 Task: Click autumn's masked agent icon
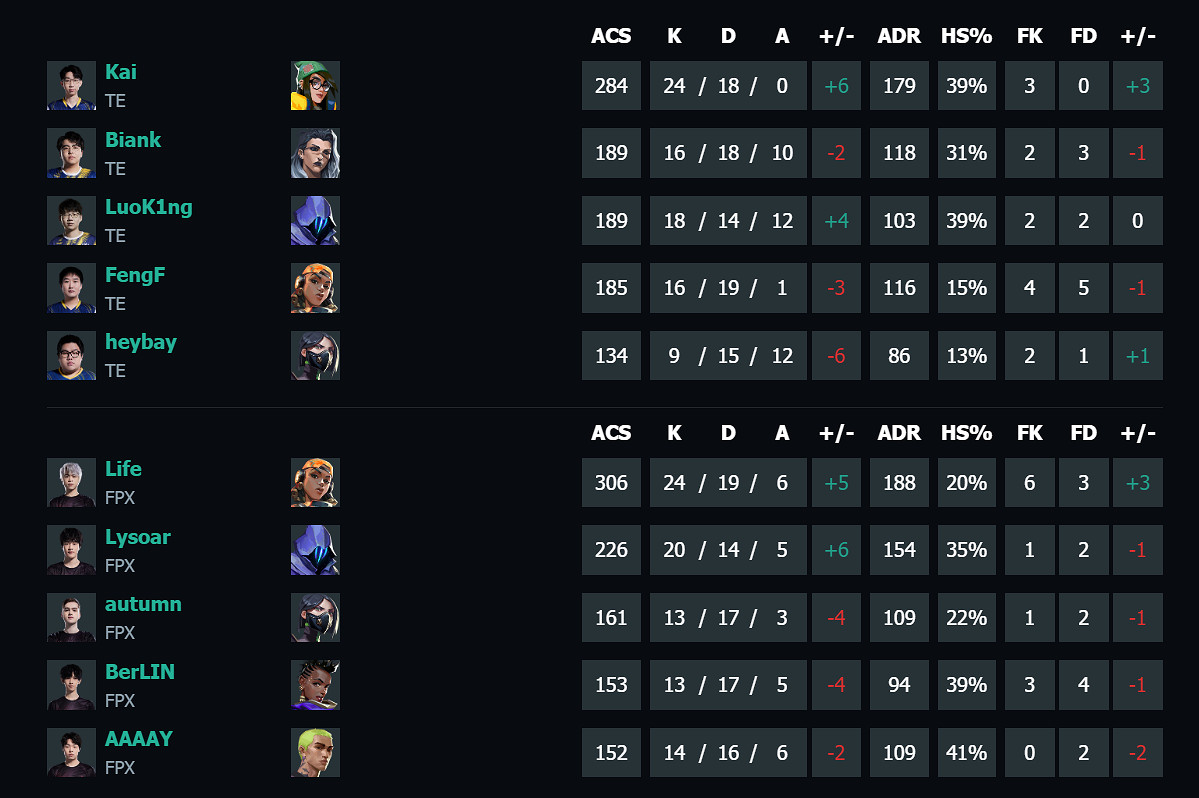315,618
